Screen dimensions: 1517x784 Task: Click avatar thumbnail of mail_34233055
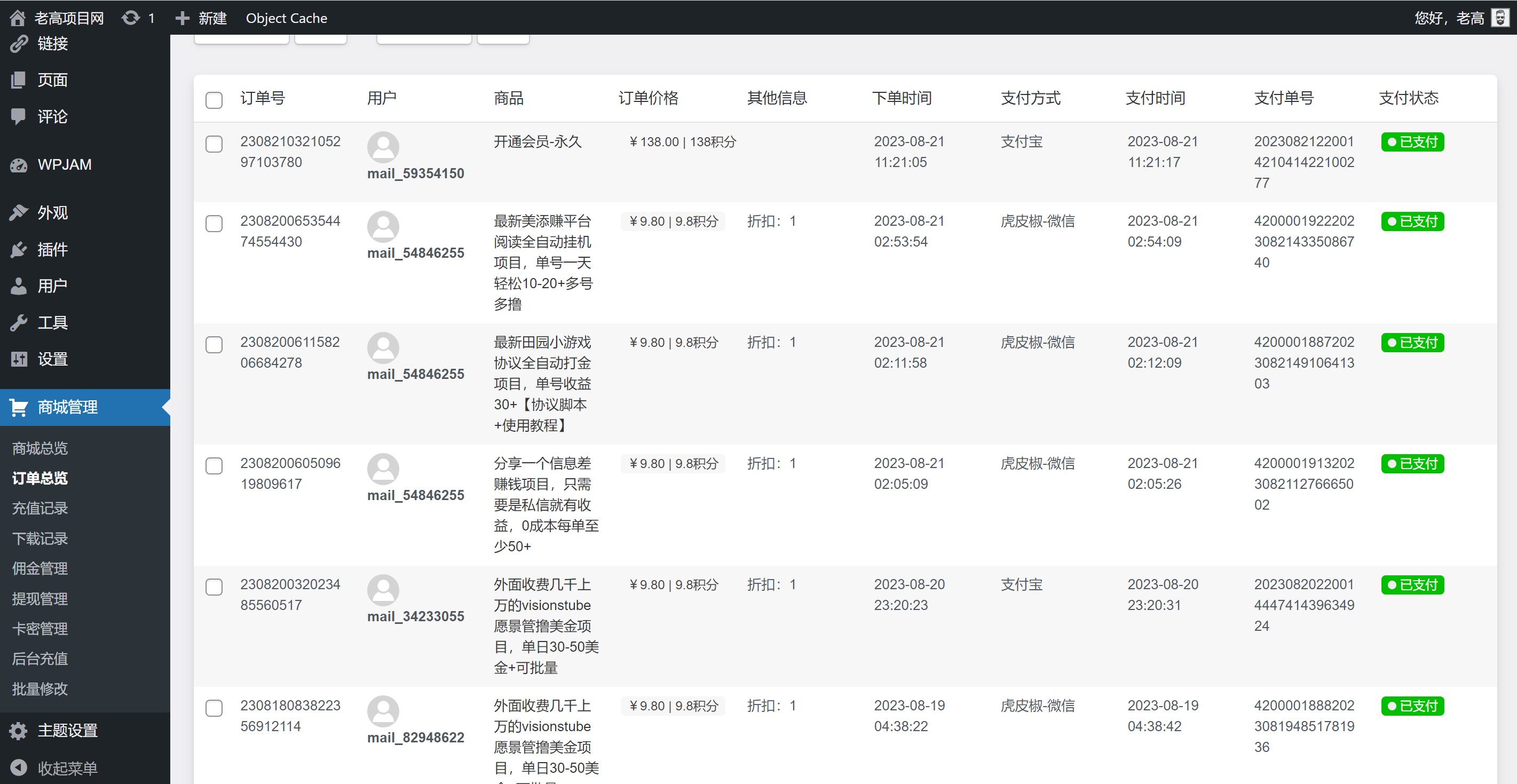pyautogui.click(x=383, y=590)
